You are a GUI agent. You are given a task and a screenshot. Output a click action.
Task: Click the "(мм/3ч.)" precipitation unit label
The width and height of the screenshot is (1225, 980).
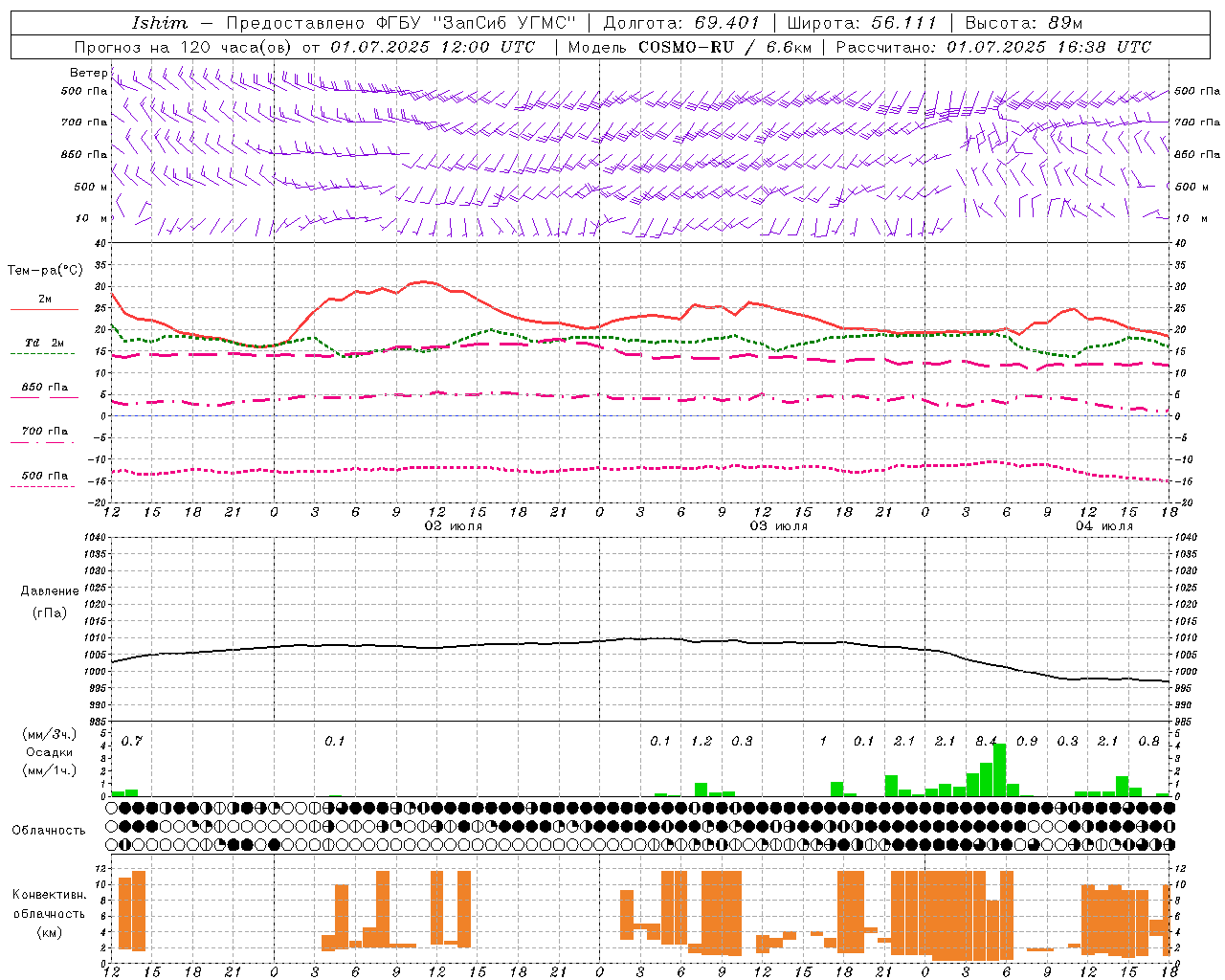(x=49, y=735)
